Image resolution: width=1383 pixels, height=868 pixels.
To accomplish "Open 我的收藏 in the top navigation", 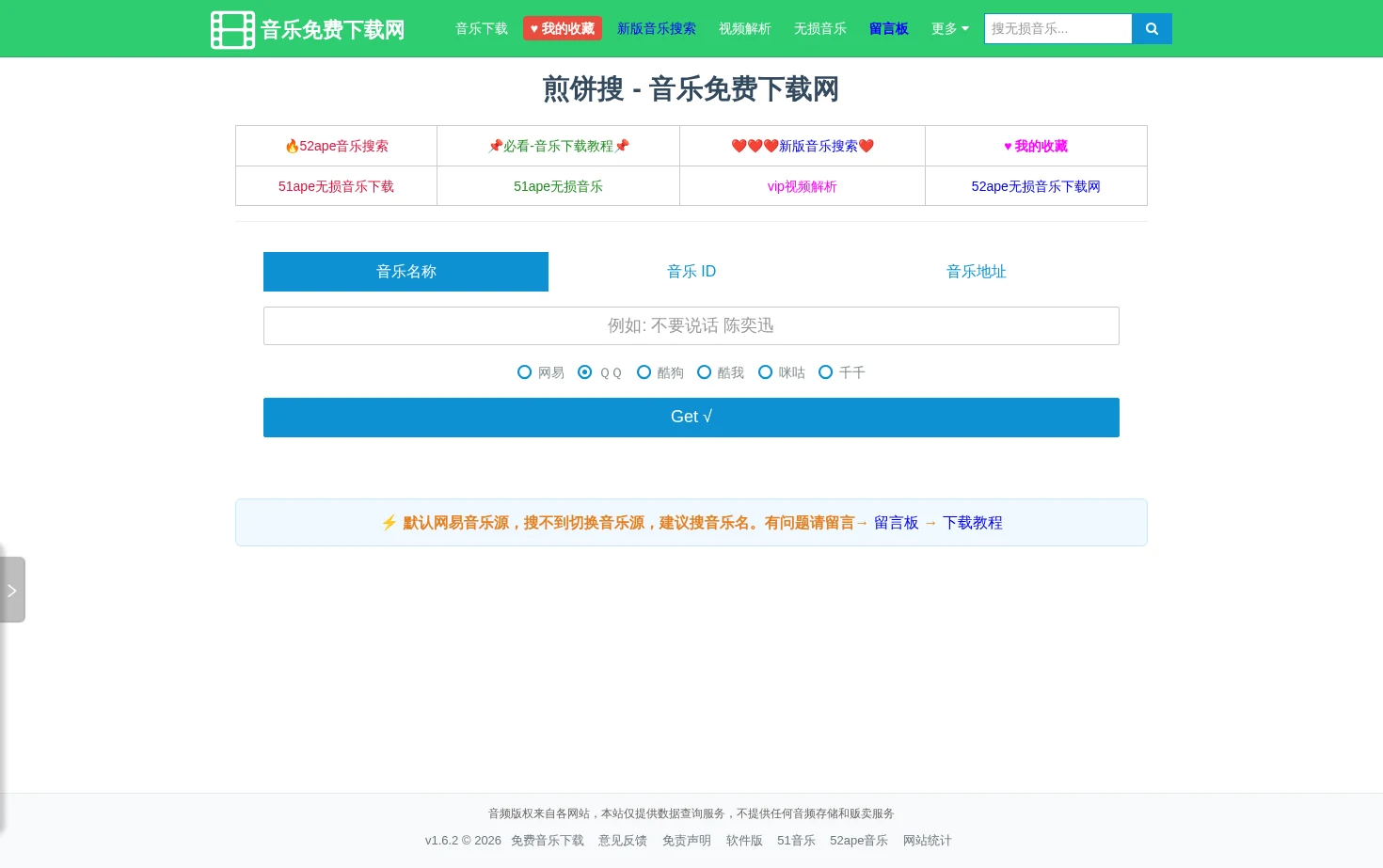I will coord(563,29).
